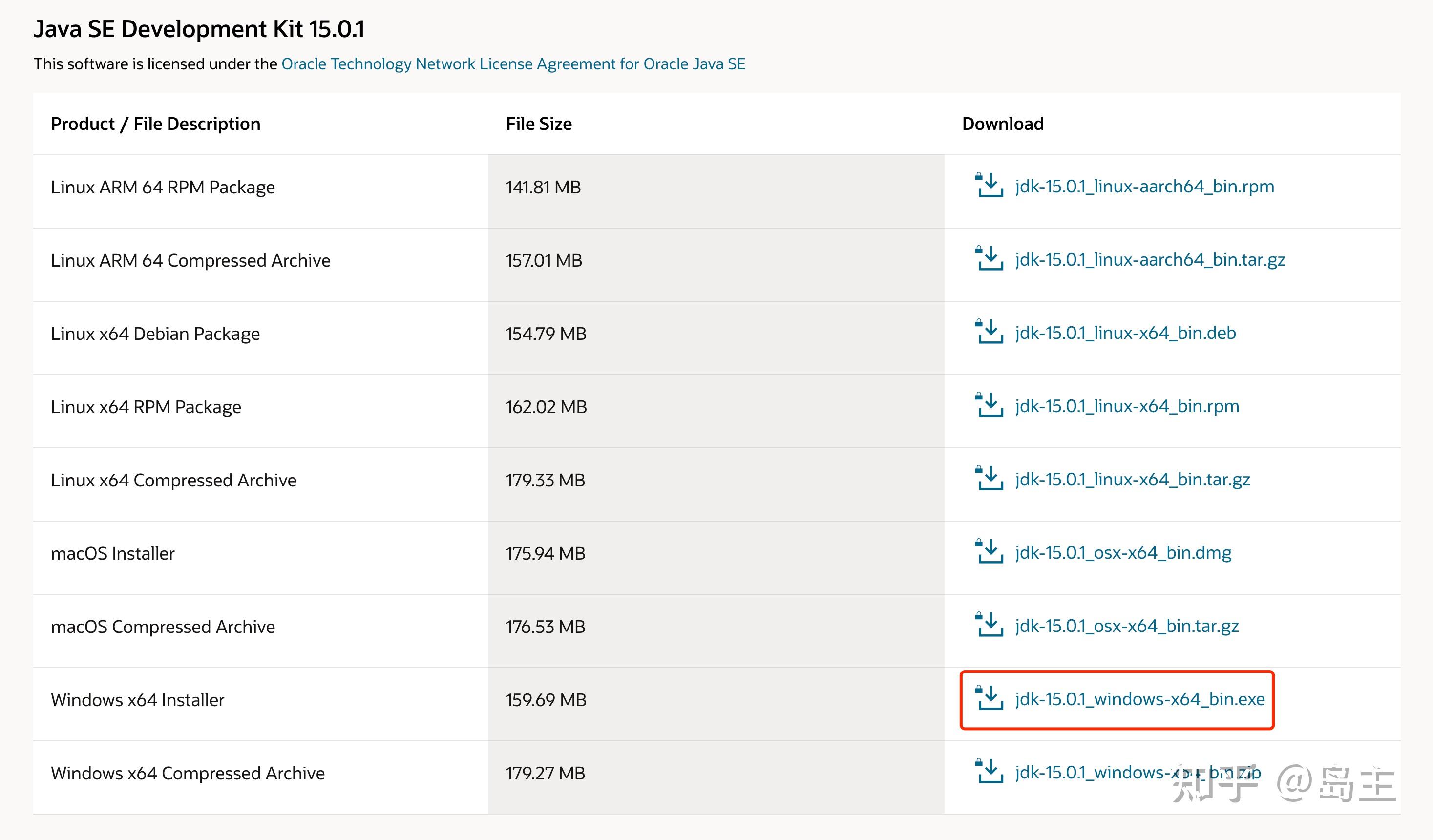Click download icon beside linux-x64 deb file
Screen dimensions: 1433x840
pyautogui.click(x=990, y=332)
